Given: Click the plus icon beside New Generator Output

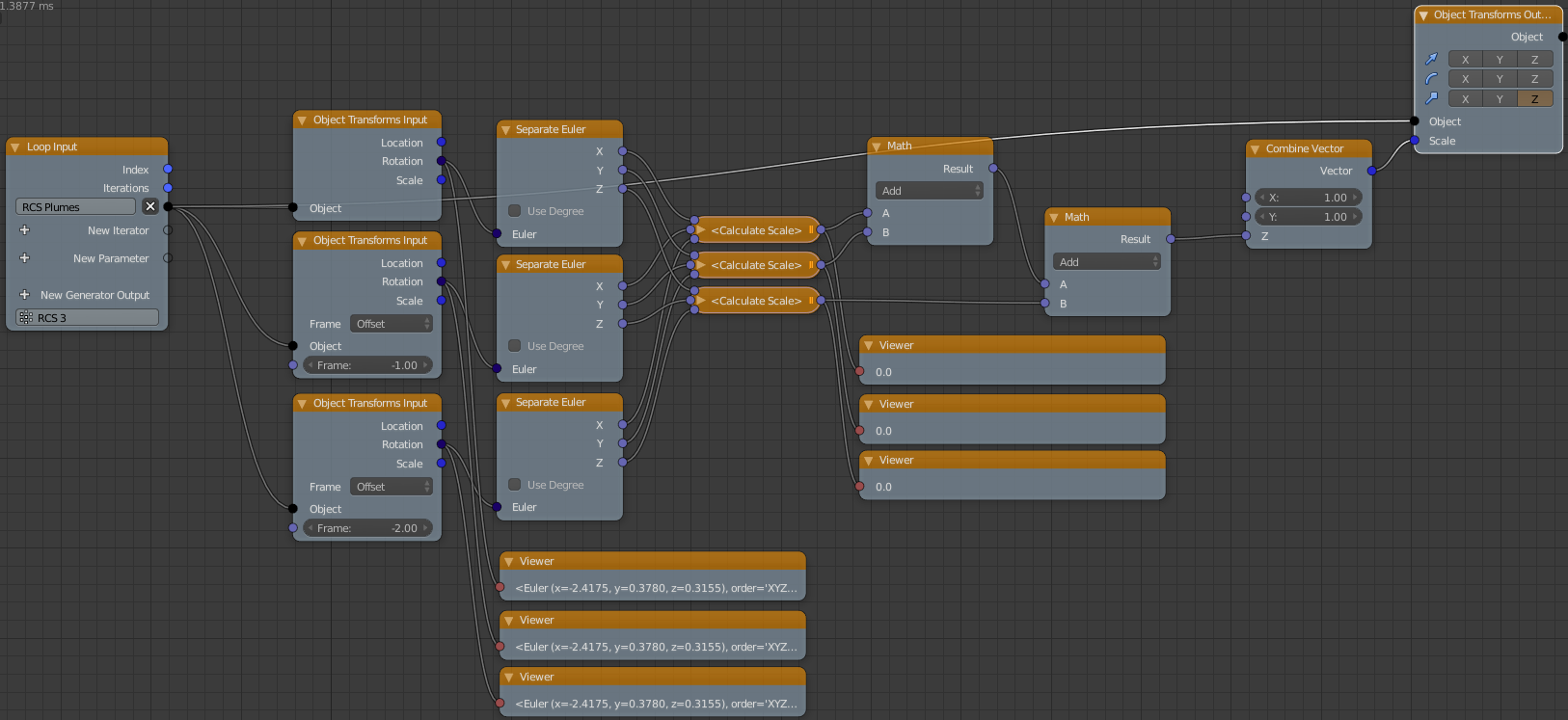Looking at the screenshot, I should point(25,295).
